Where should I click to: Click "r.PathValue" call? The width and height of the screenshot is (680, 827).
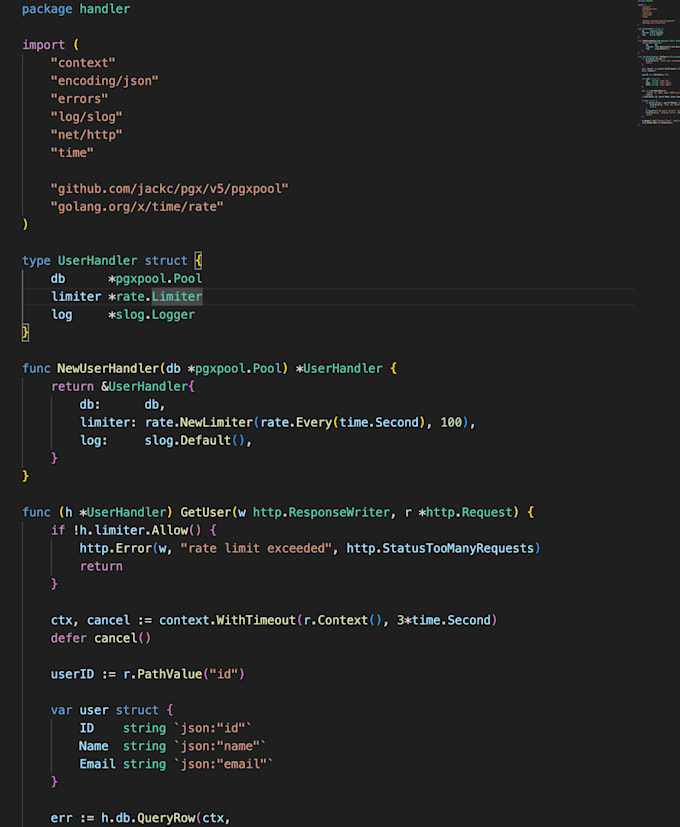162,674
